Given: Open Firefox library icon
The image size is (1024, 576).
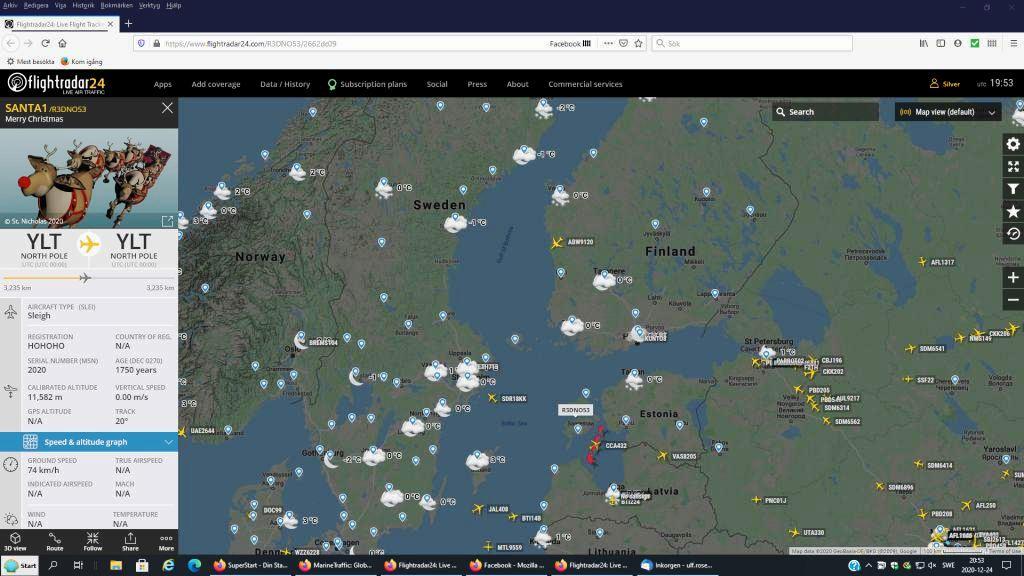Looking at the screenshot, I should [x=923, y=44].
